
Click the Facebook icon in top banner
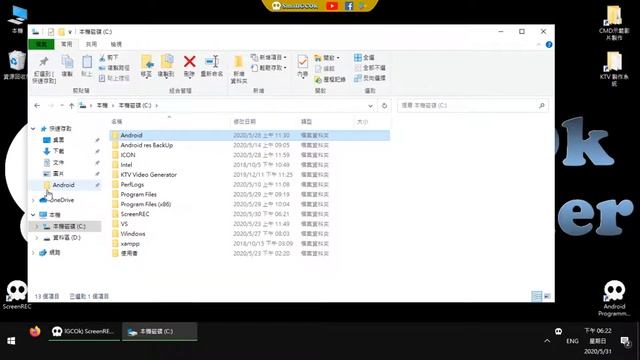pos(349,6)
